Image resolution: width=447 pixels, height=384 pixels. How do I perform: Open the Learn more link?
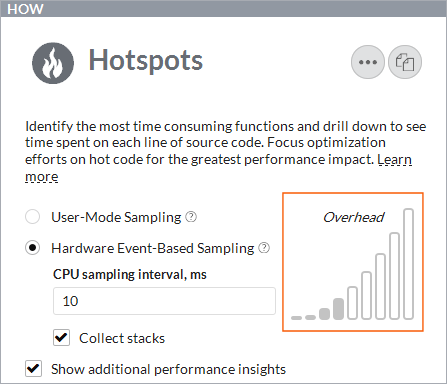click(x=394, y=160)
